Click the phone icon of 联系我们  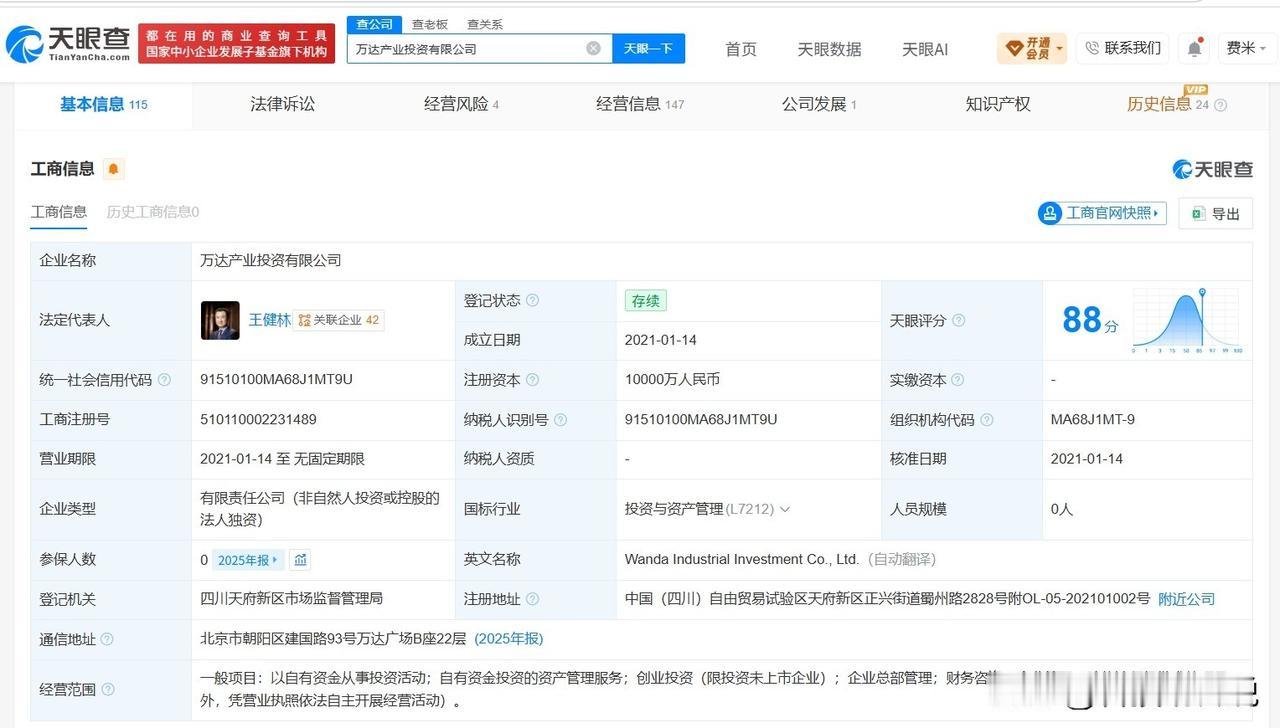point(1092,48)
